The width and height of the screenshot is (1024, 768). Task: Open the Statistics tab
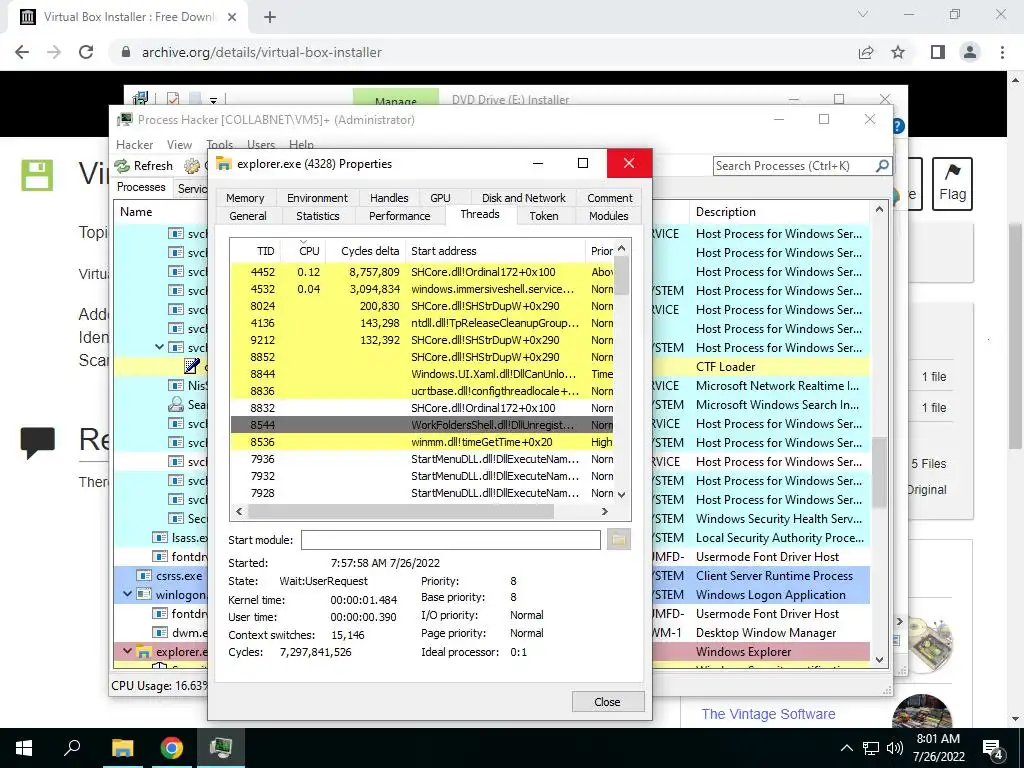pyautogui.click(x=317, y=216)
